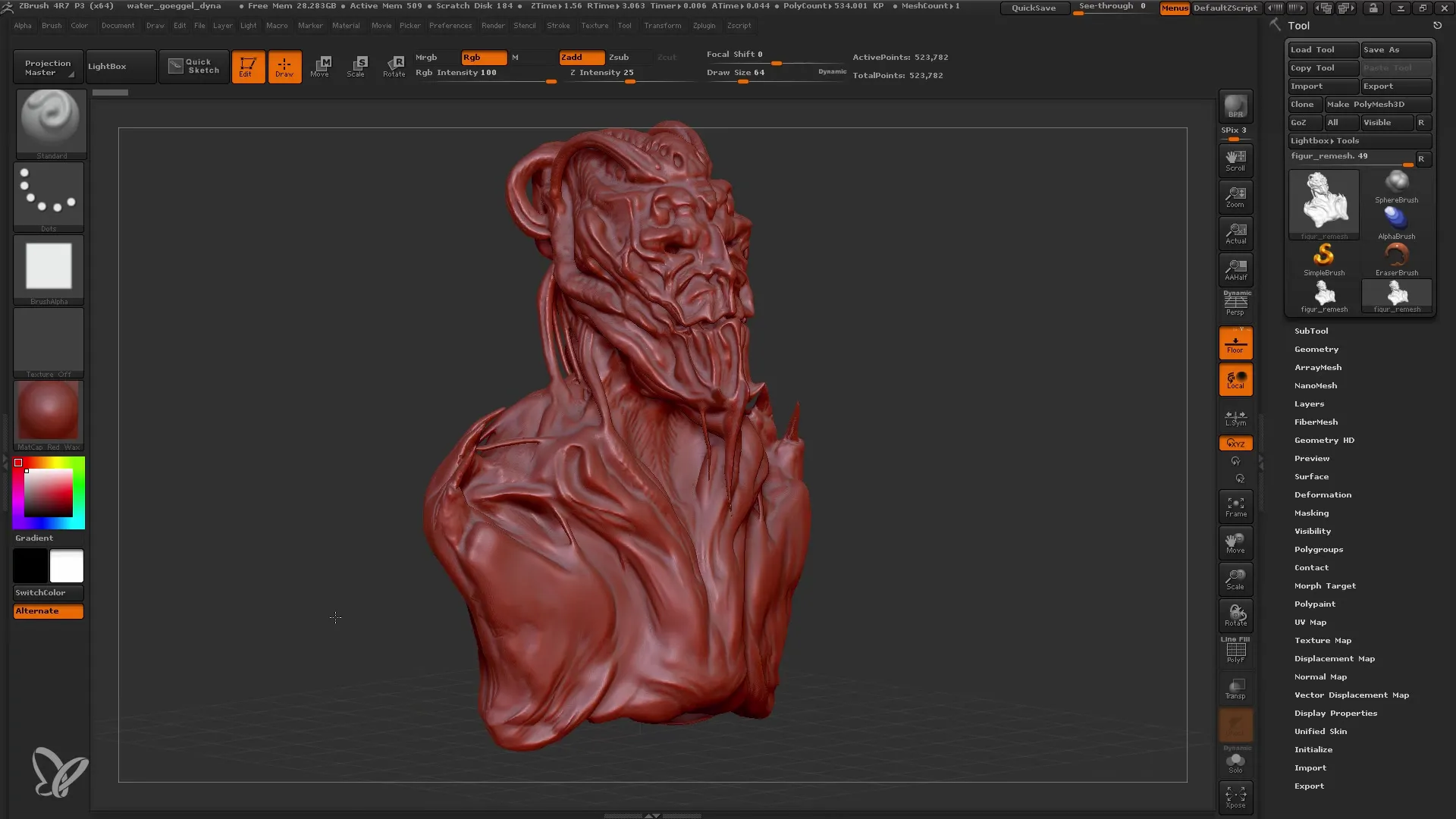Screen dimensions: 1456x819
Task: Expand the Displacement Map section
Action: (x=1335, y=658)
